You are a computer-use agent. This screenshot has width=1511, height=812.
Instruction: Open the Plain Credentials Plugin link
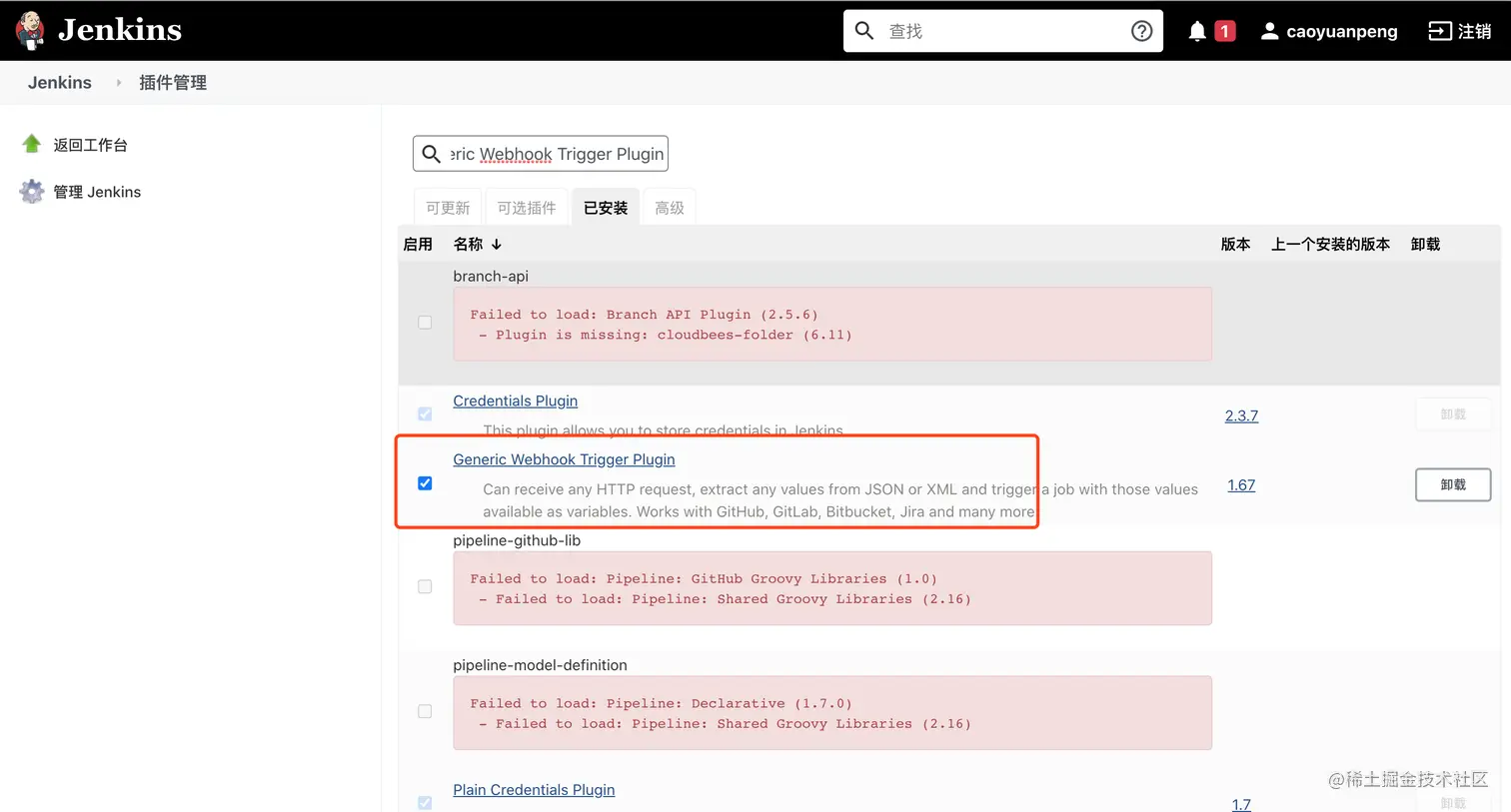(x=534, y=790)
